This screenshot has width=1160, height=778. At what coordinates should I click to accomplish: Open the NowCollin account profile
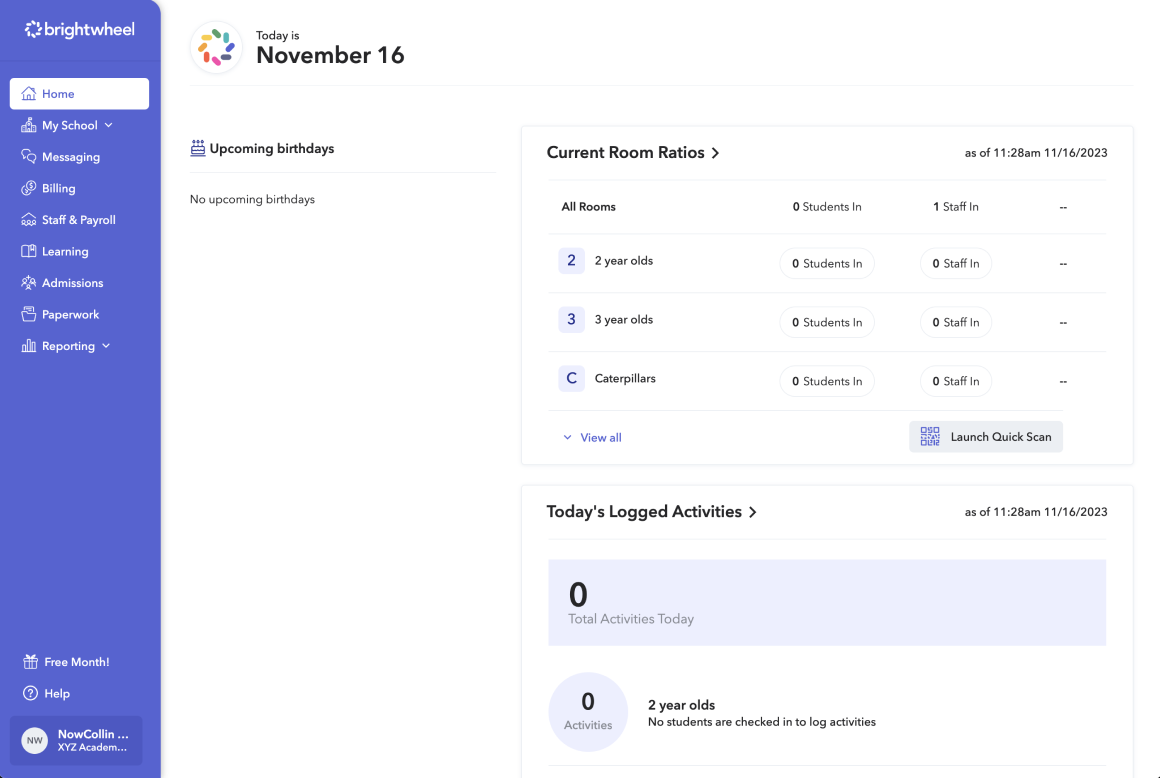[x=76, y=740]
